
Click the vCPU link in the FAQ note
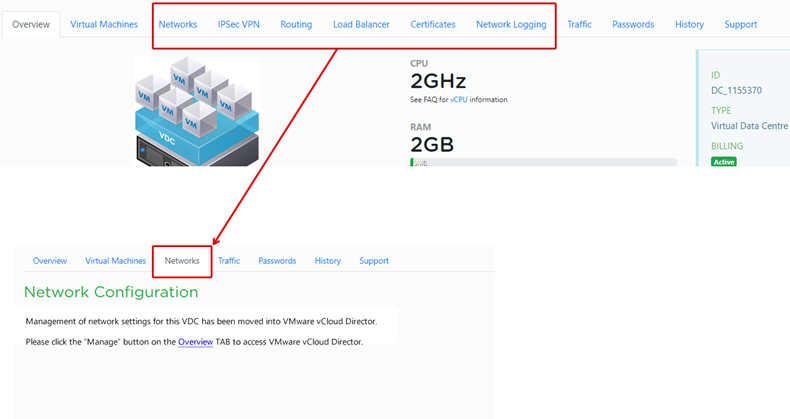(x=459, y=100)
